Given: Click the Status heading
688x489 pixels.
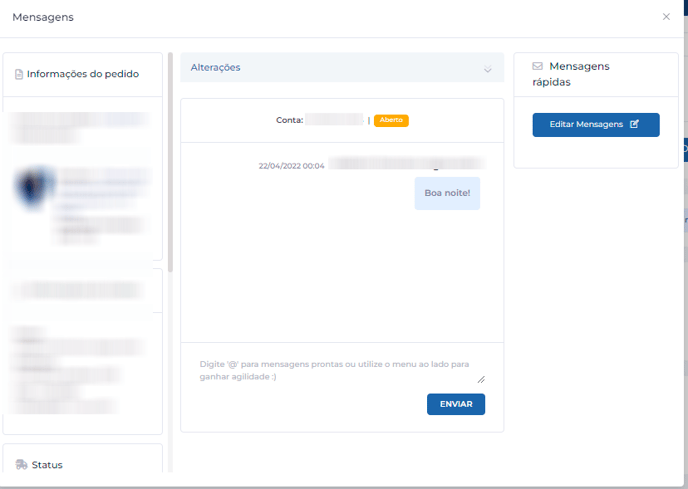Looking at the screenshot, I should pyautogui.click(x=47, y=465).
